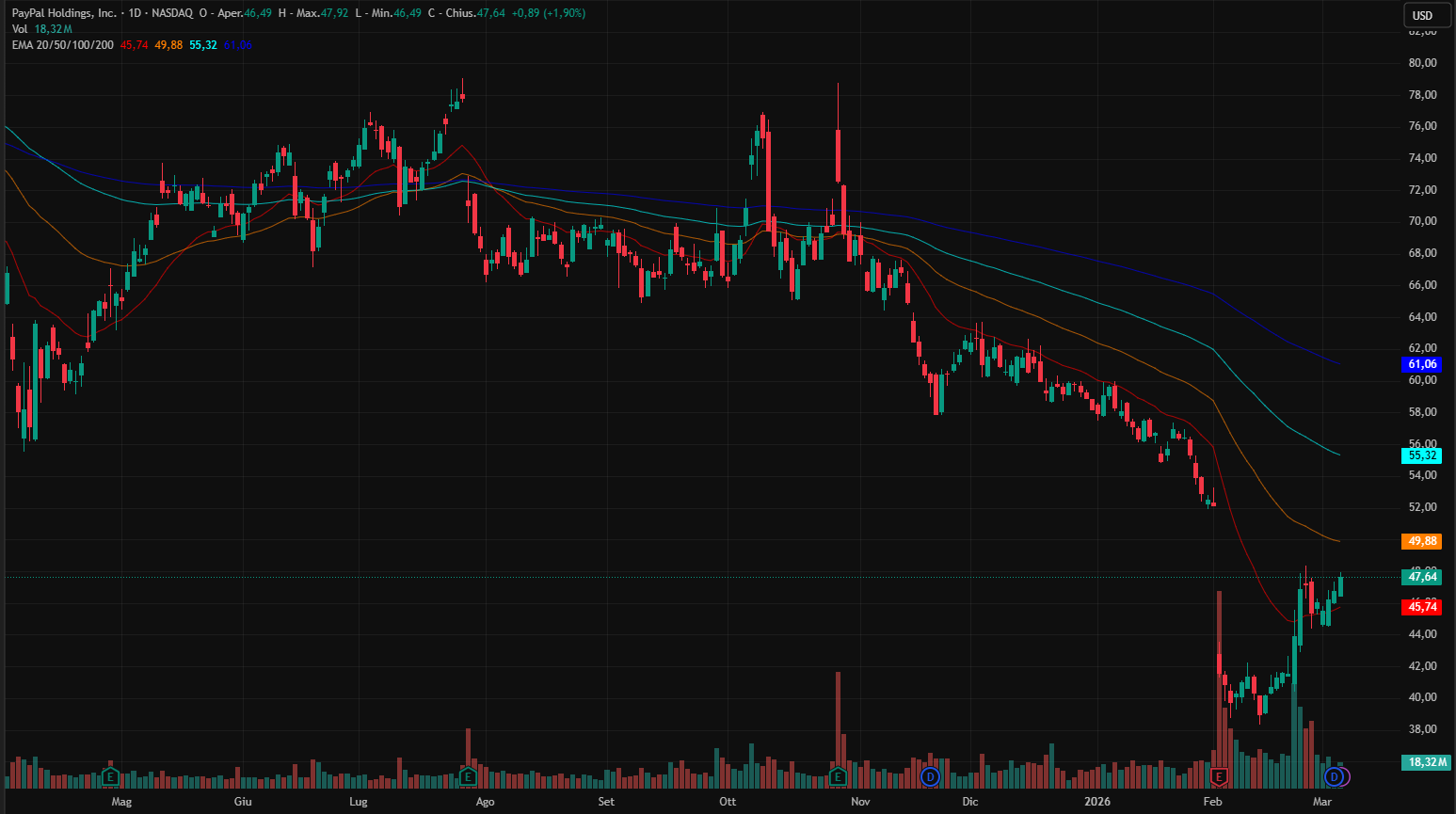1456x814 pixels.
Task: Click the Set label on the time axis
Action: tap(606, 802)
